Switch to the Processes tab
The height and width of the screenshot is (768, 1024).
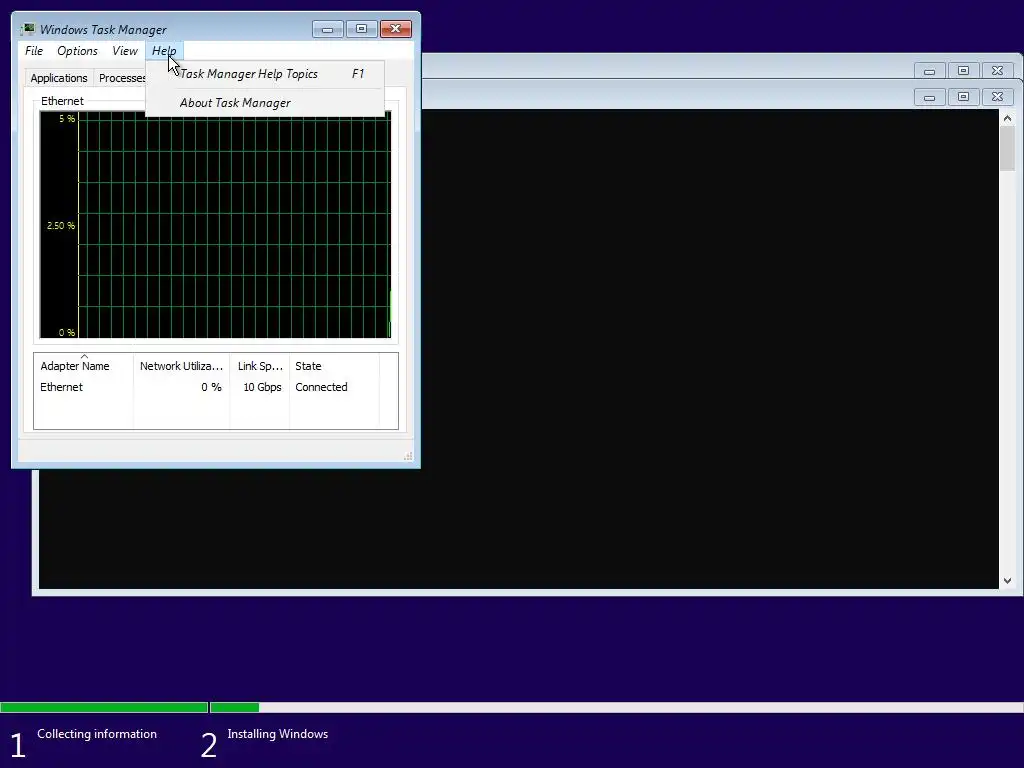tap(121, 78)
